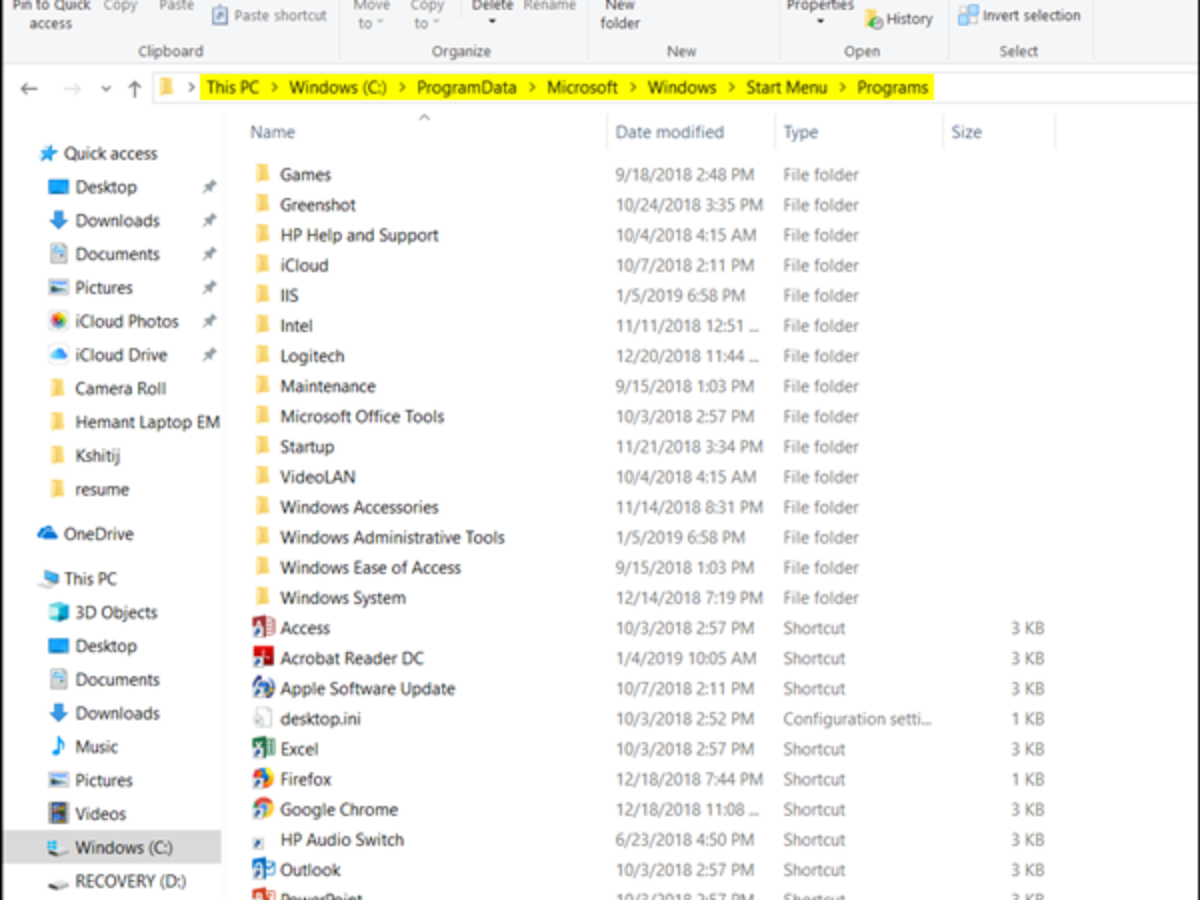The height and width of the screenshot is (900, 1200).
Task: Open Hemant Laptop EM folder in sidebar
Action: [x=134, y=422]
